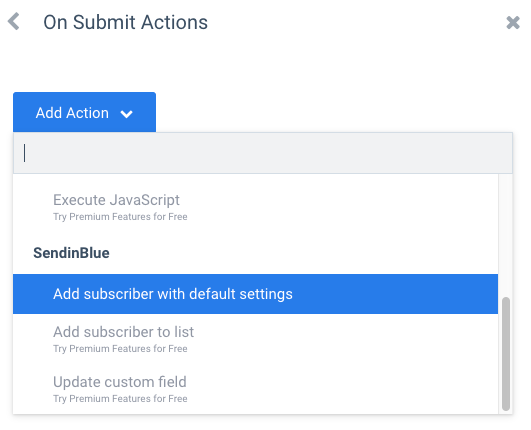Click the SendinBlue group header
This screenshot has width=531, height=430.
[71, 253]
